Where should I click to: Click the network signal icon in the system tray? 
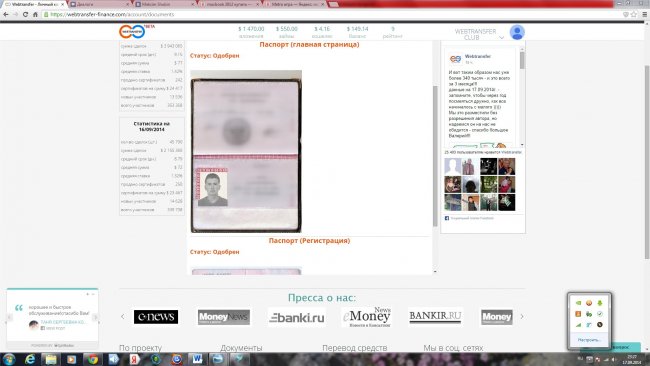point(606,360)
